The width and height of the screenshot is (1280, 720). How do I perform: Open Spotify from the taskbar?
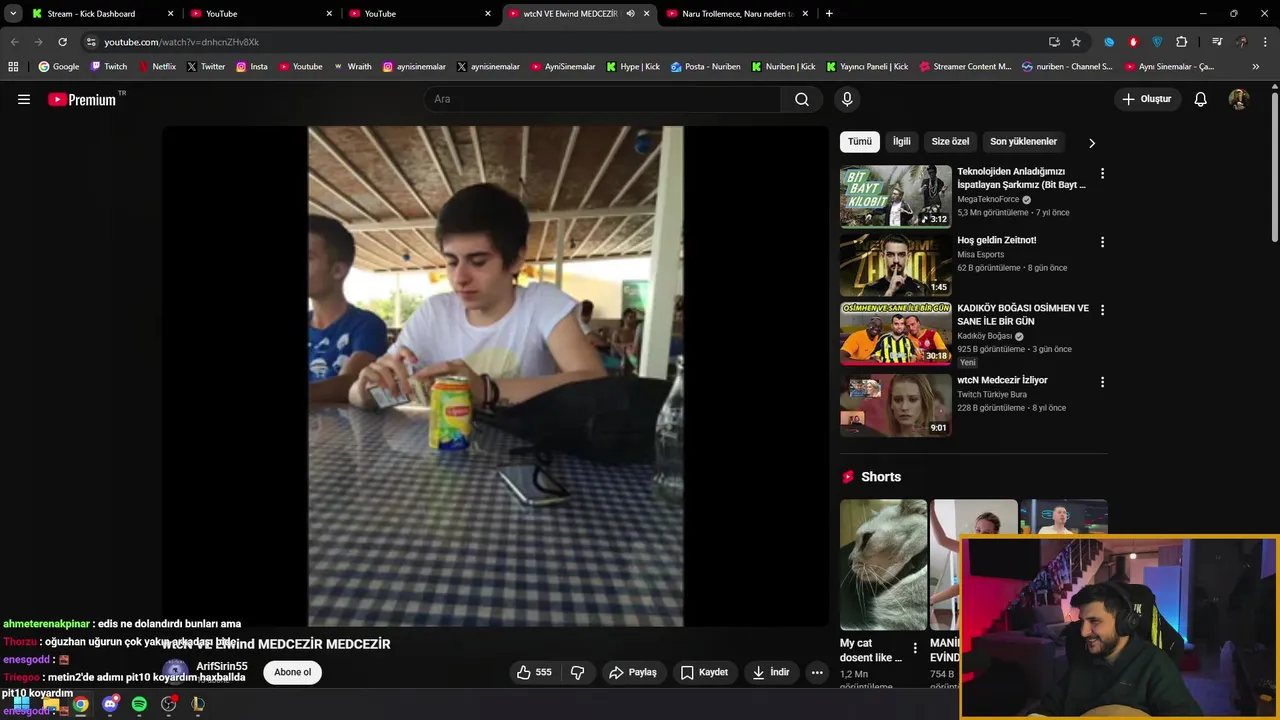tap(139, 704)
